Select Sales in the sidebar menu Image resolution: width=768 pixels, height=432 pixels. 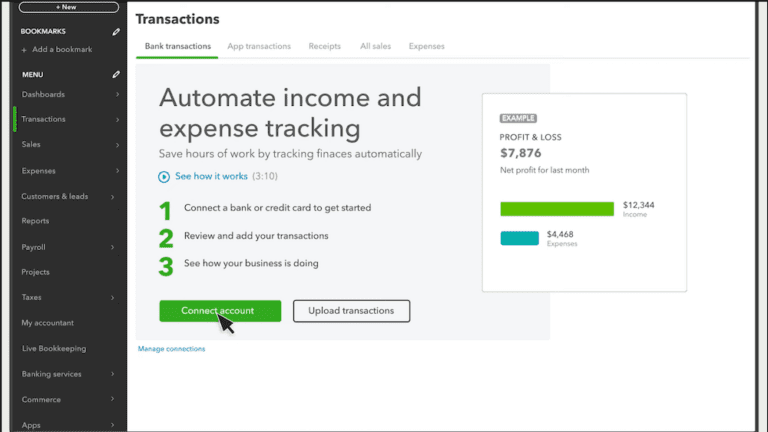(31, 144)
